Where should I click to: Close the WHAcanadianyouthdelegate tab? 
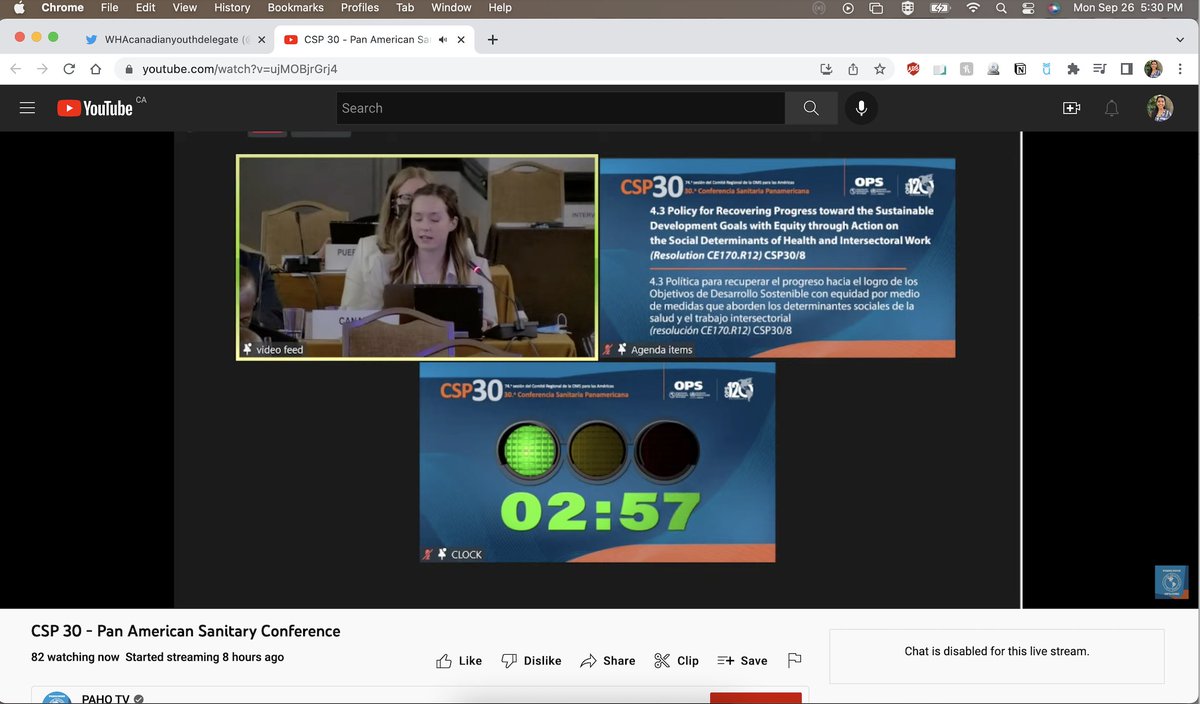(261, 39)
